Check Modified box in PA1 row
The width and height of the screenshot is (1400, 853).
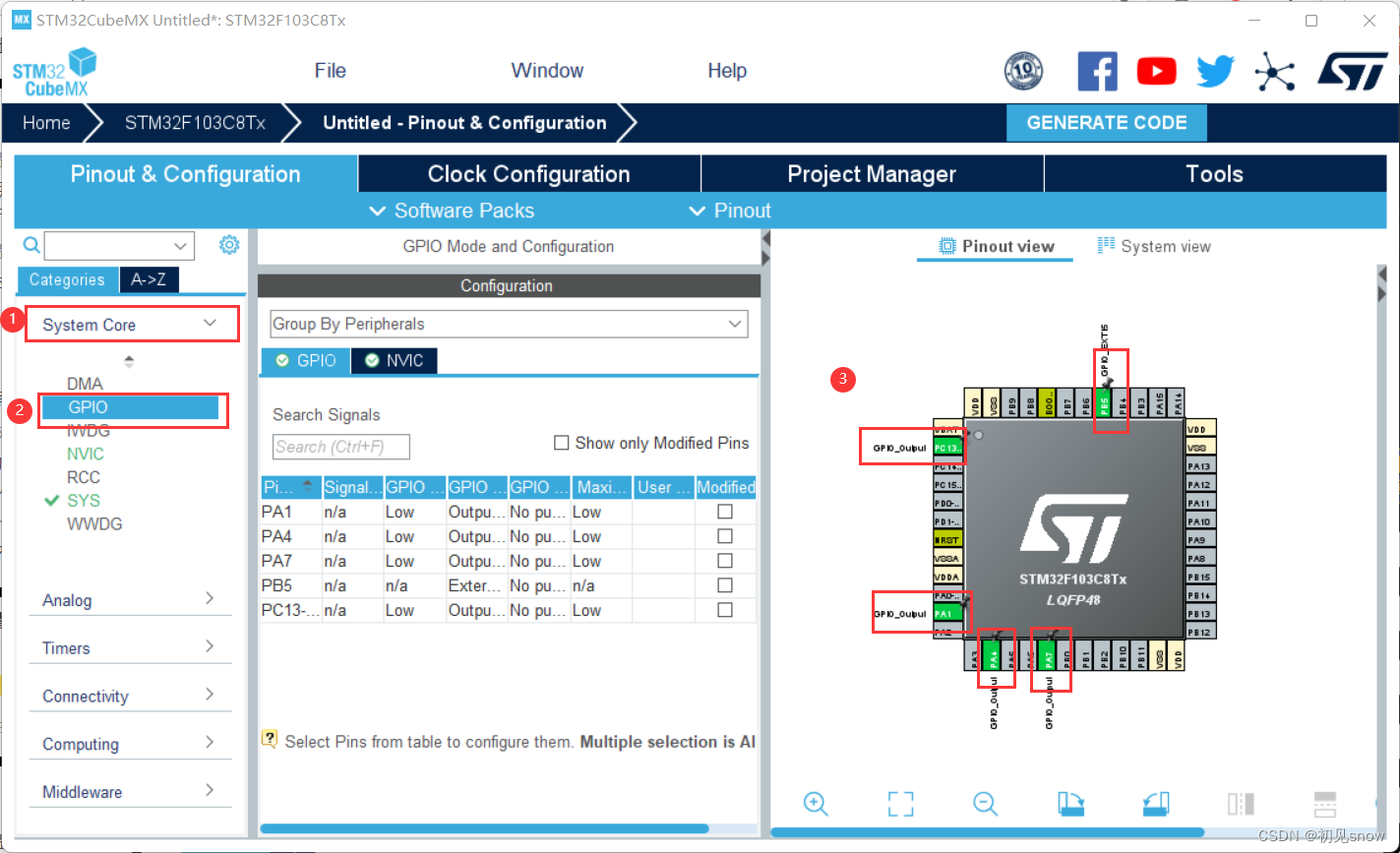pos(725,512)
